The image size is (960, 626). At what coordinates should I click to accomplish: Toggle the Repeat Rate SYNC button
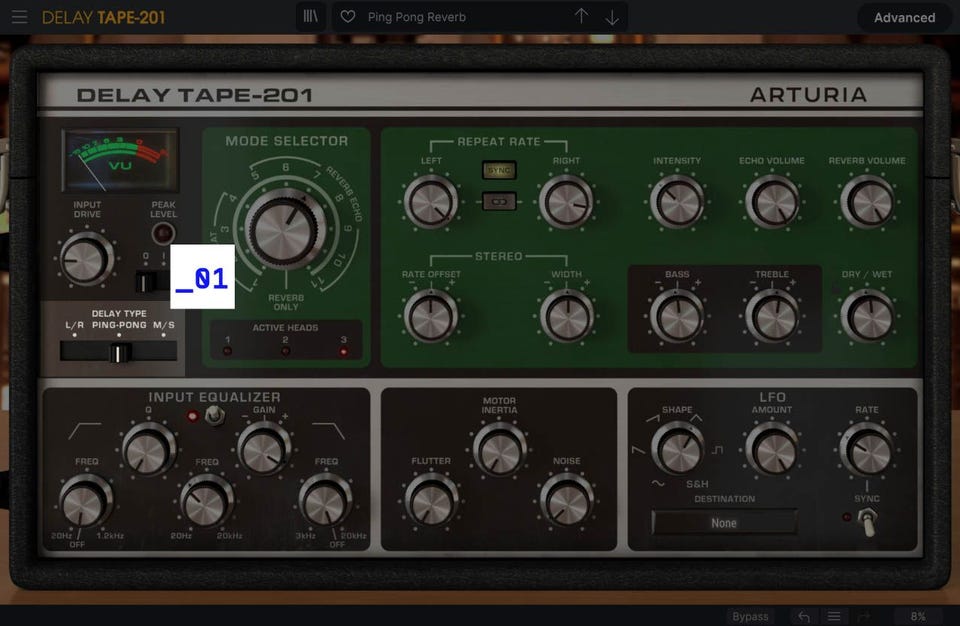coord(499,170)
